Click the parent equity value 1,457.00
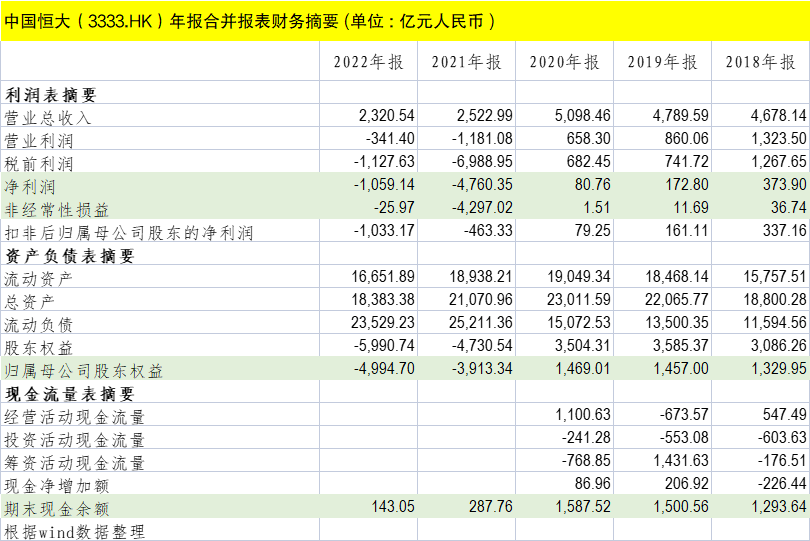This screenshot has height=541, width=810. [x=681, y=368]
